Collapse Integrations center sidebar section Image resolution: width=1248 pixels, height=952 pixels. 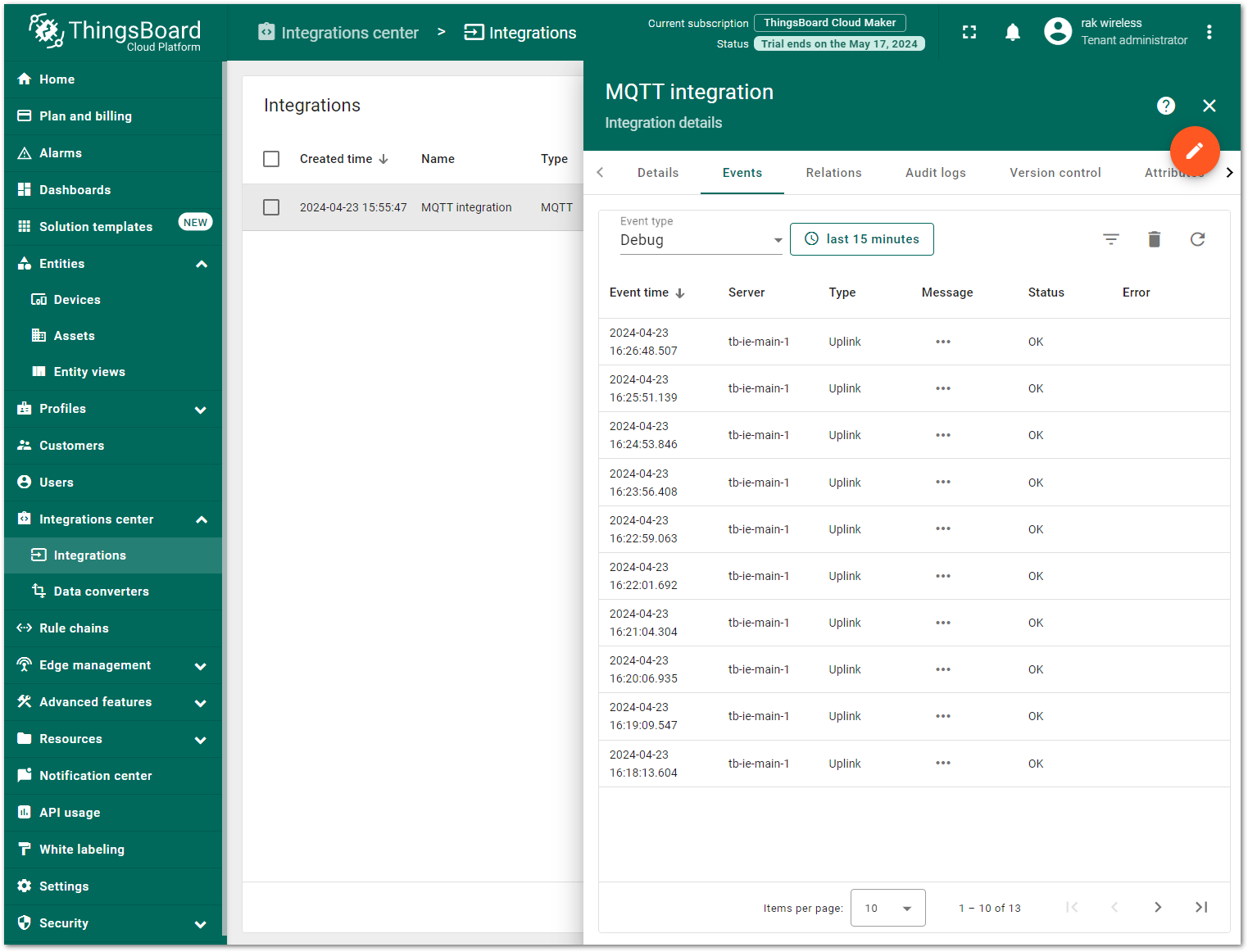coord(202,519)
